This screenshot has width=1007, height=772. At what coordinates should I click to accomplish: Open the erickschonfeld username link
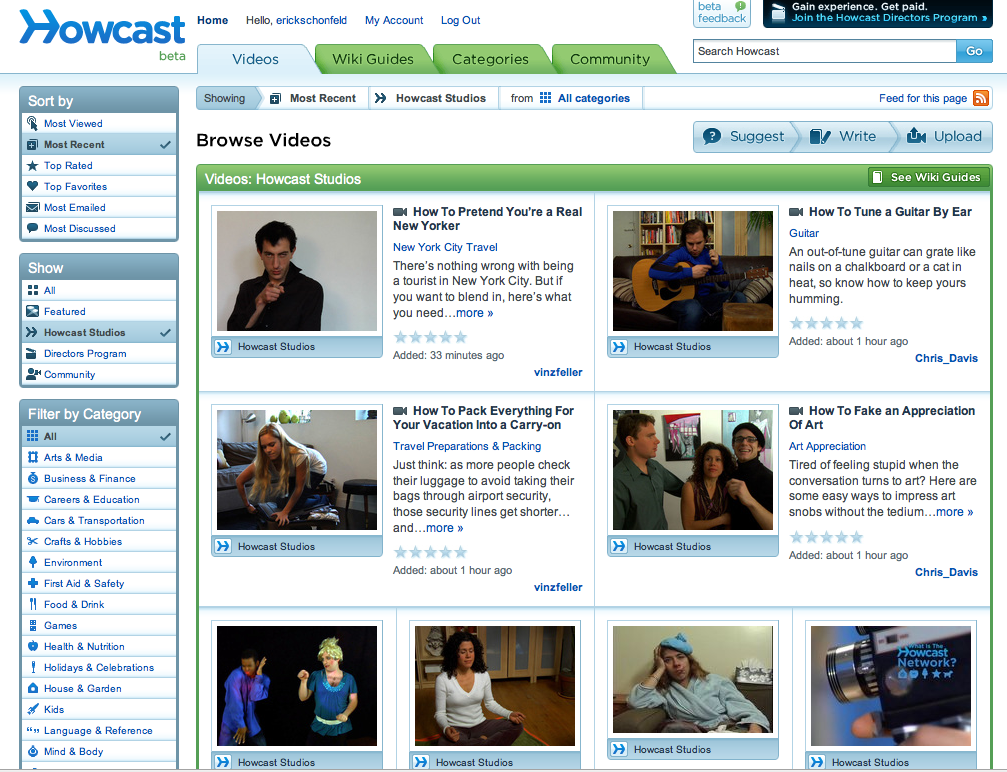click(x=311, y=20)
